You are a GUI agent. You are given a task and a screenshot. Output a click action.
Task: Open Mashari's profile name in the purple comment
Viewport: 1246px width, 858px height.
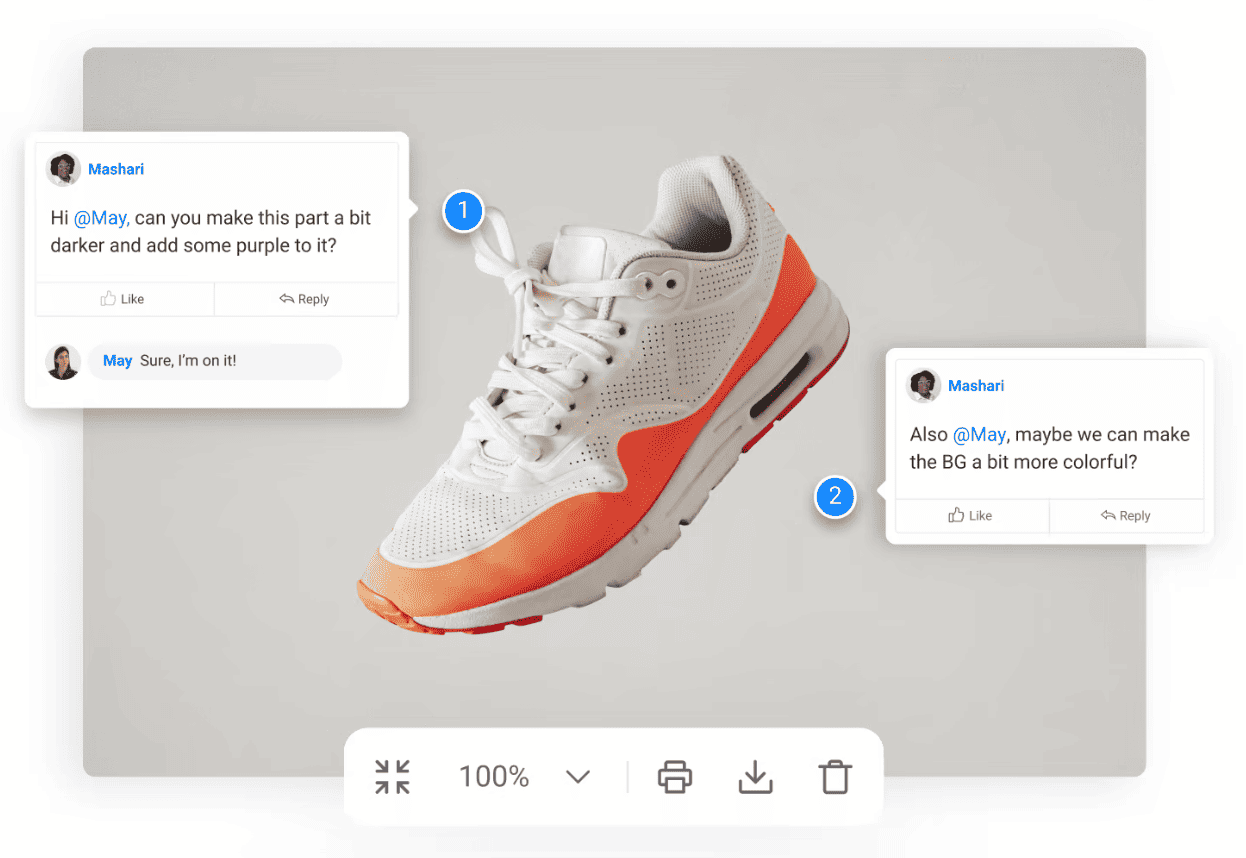[116, 169]
